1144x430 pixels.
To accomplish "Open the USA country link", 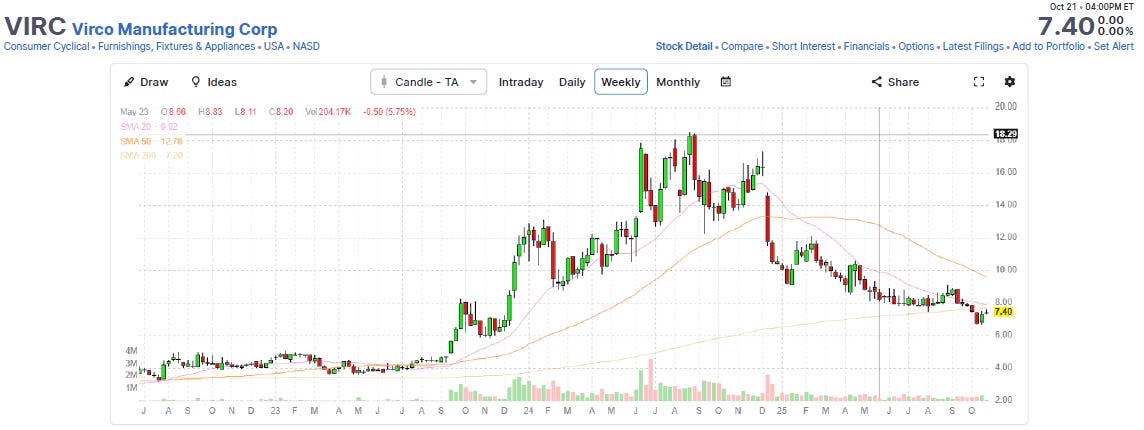I will coord(274,46).
